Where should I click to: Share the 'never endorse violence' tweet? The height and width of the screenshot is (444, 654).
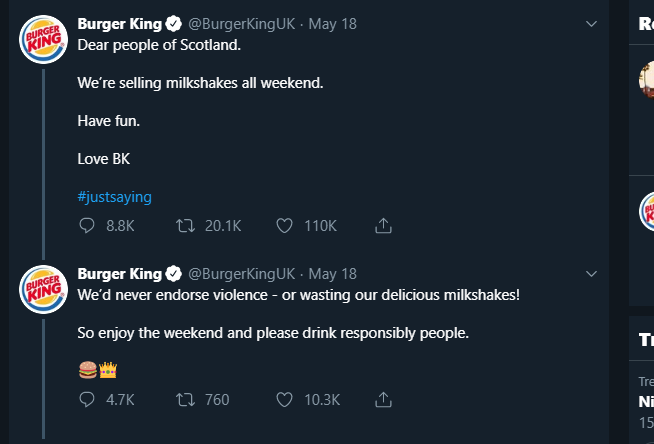point(382,399)
